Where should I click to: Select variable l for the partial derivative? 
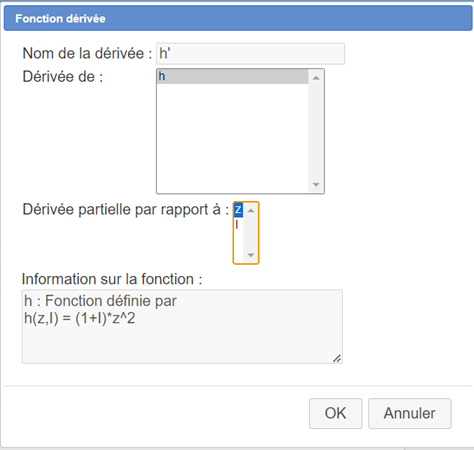238,225
